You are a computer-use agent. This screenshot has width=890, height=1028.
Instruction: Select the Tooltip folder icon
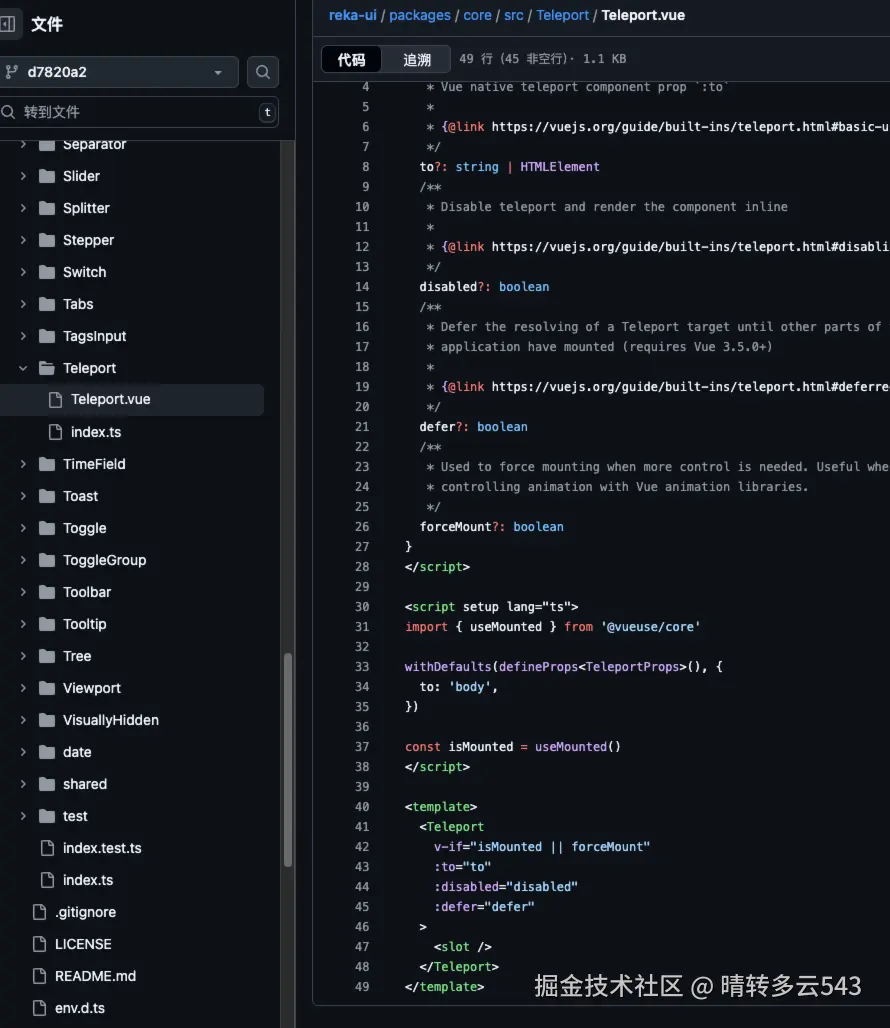47,624
